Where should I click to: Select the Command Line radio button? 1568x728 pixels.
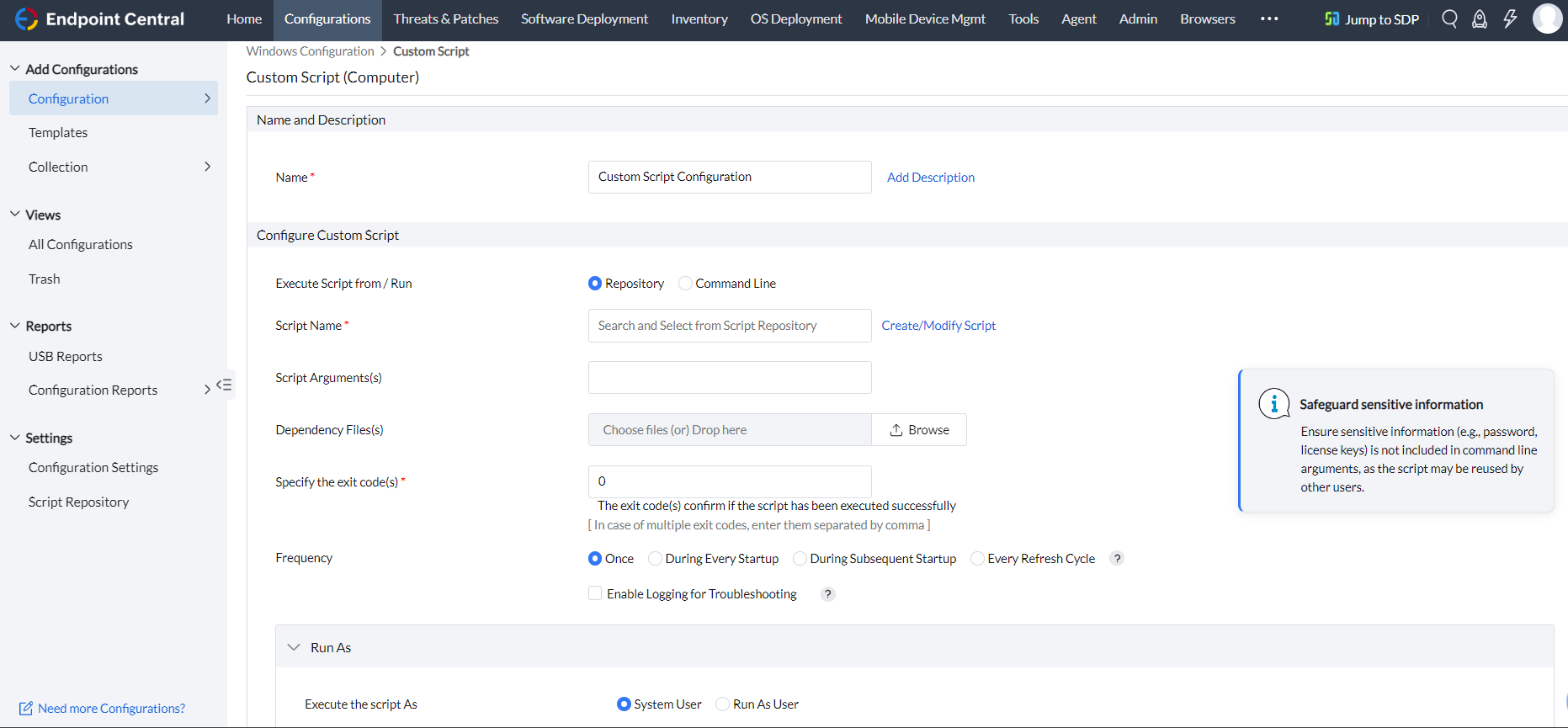click(x=685, y=284)
